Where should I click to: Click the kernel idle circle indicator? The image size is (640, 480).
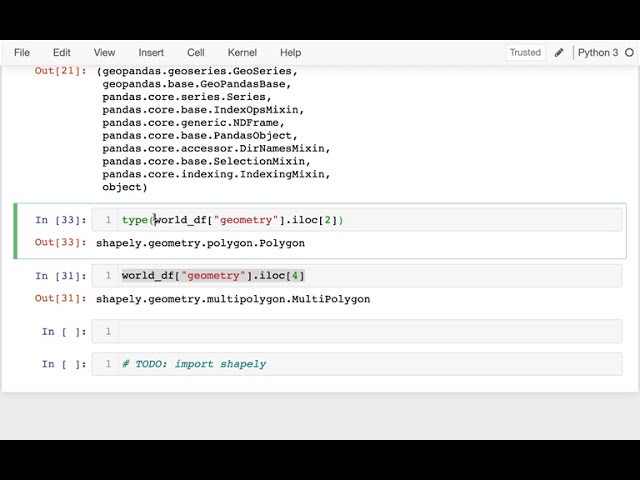point(629,53)
